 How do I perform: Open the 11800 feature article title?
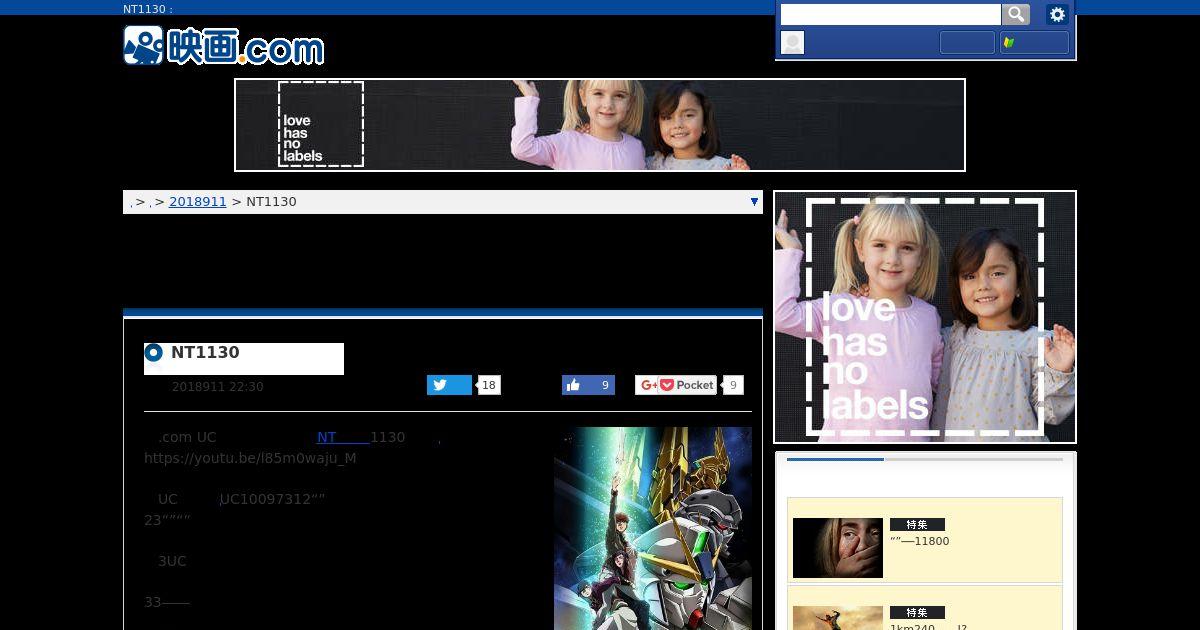tap(920, 541)
